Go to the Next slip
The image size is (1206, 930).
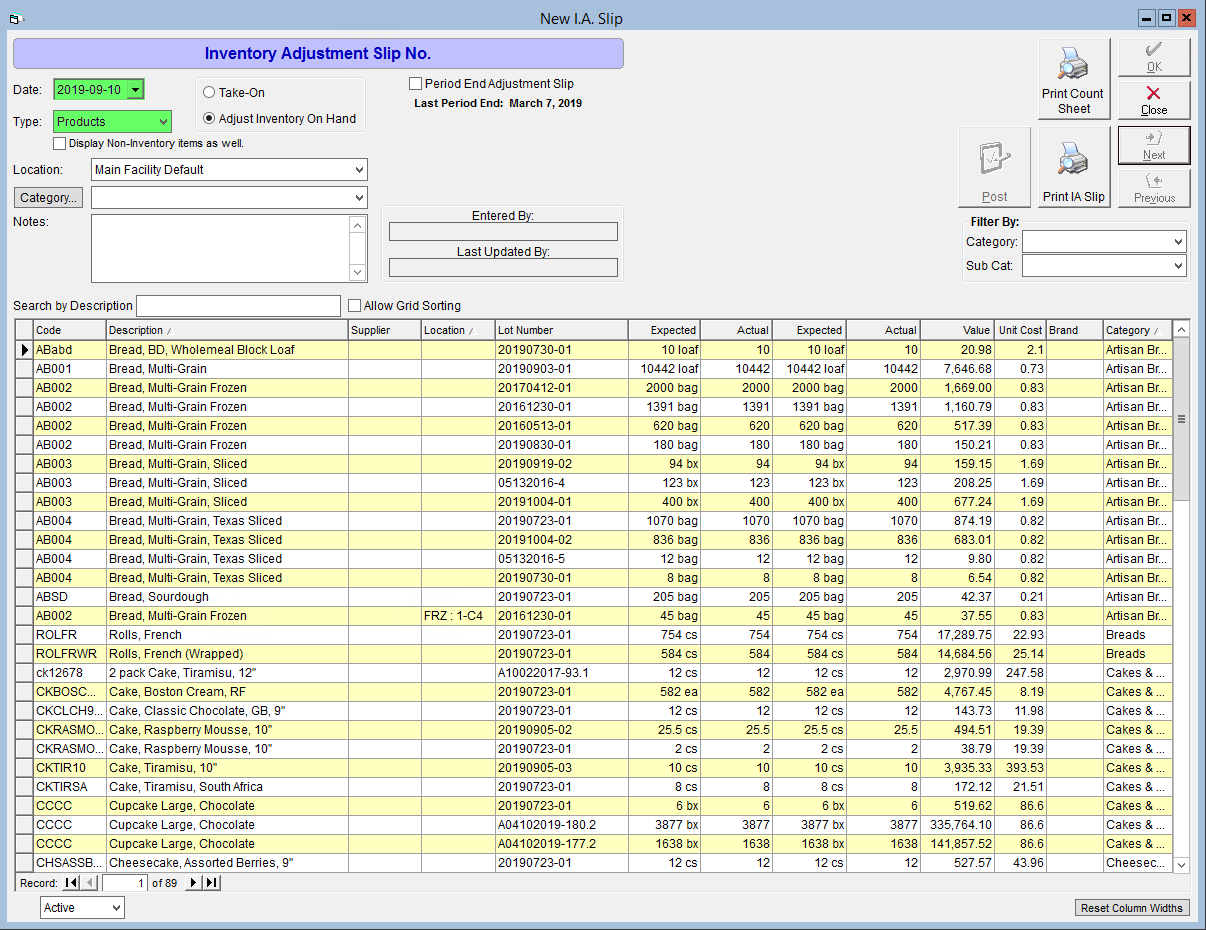point(1154,145)
